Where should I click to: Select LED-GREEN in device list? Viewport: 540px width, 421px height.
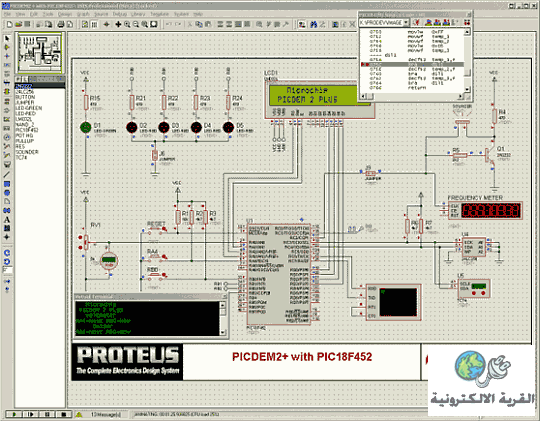tap(29, 108)
